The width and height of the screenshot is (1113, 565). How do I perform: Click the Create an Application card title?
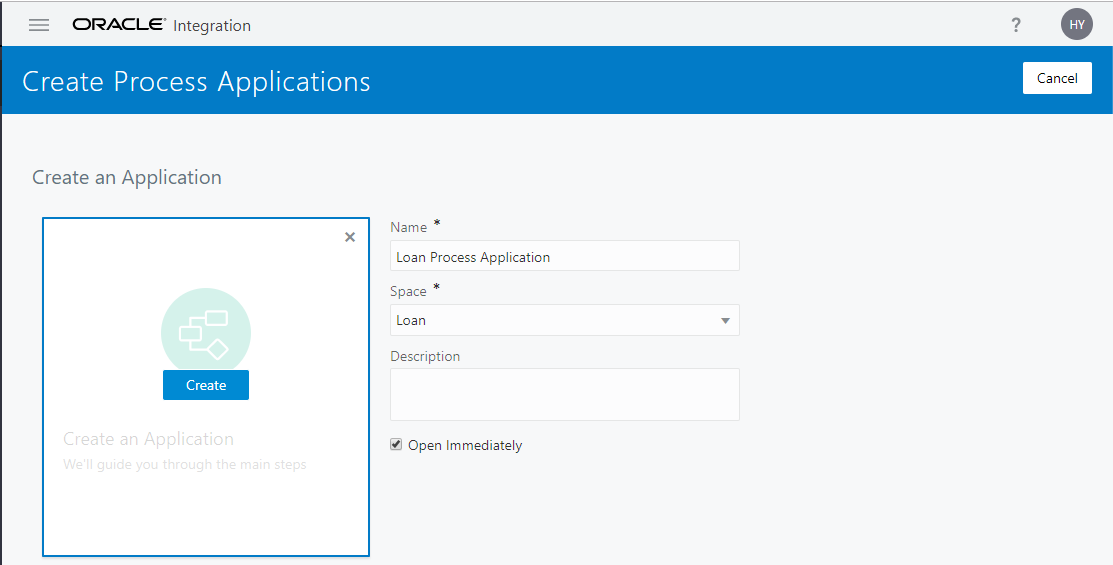[148, 439]
